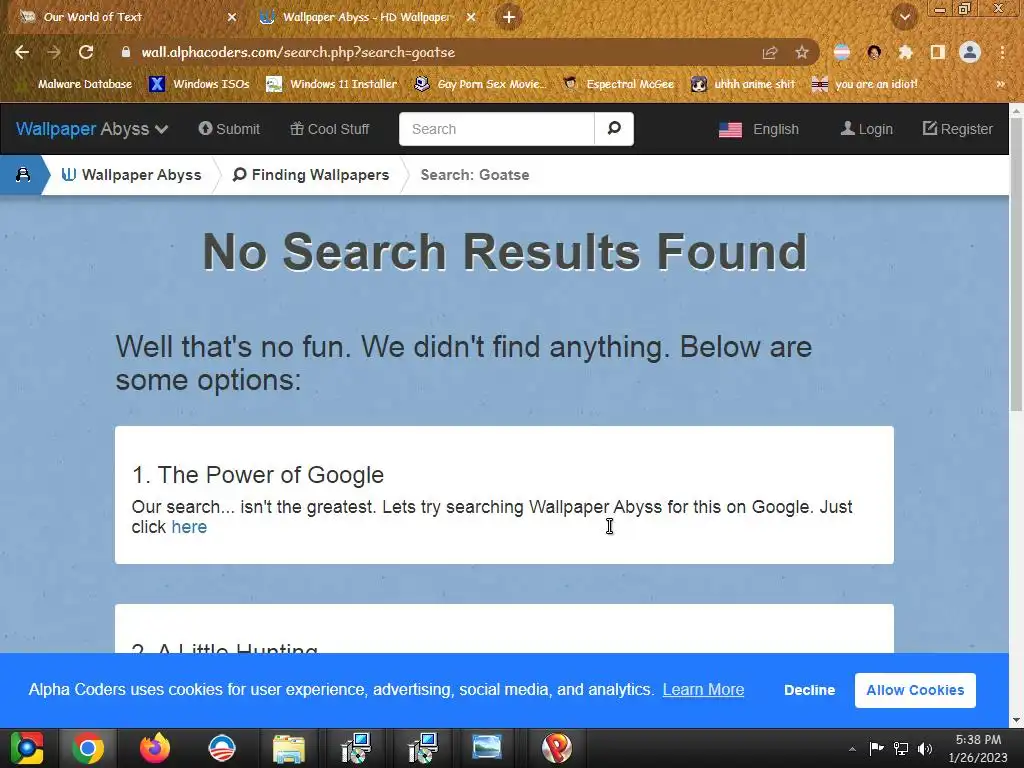Click the 'here' Google search link

click(189, 527)
